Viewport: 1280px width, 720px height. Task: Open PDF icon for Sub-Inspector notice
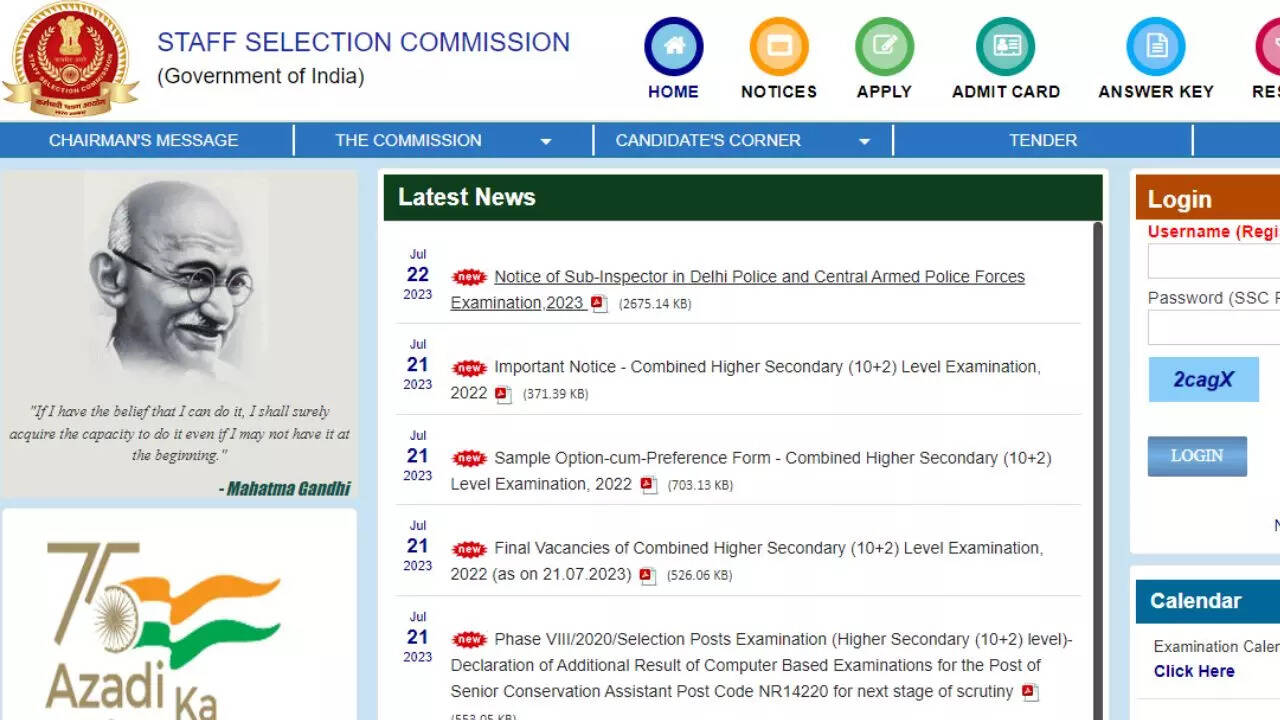pos(598,303)
